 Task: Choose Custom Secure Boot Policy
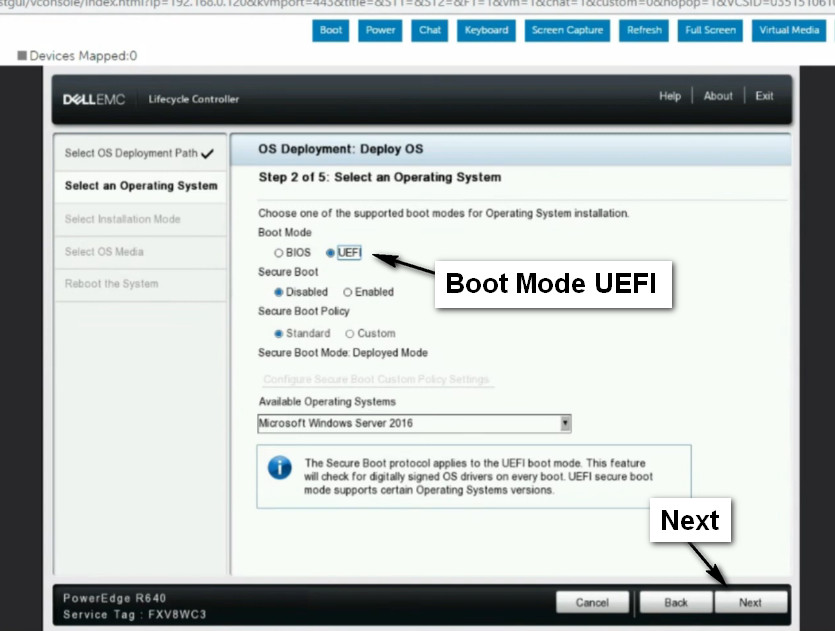tap(349, 334)
